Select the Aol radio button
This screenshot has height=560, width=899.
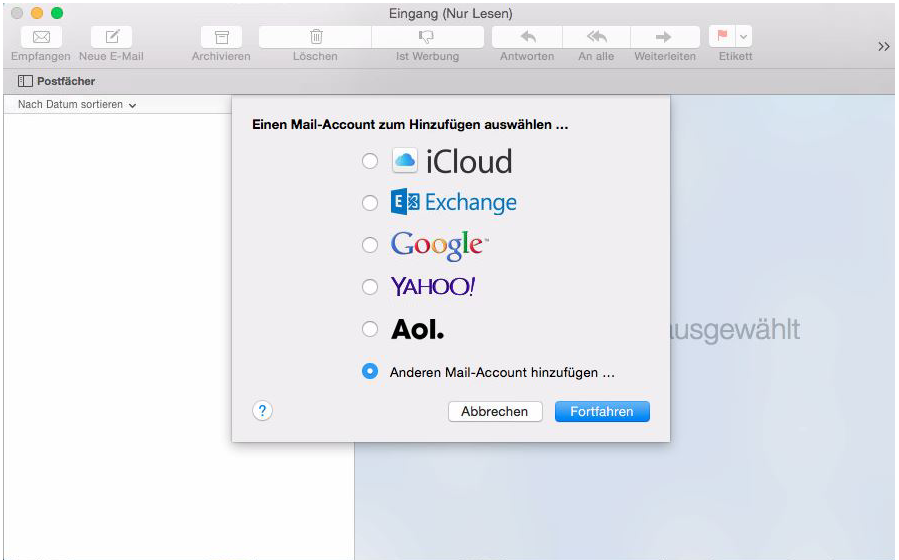coord(370,329)
